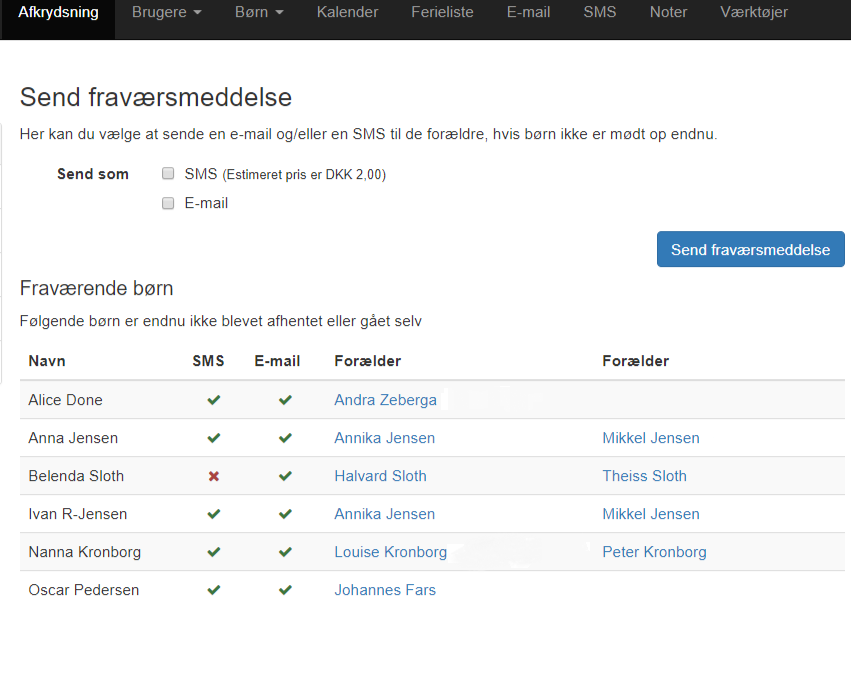Visit Peter Kronborg parent link
The width and height of the screenshot is (851, 688).
pyautogui.click(x=655, y=552)
